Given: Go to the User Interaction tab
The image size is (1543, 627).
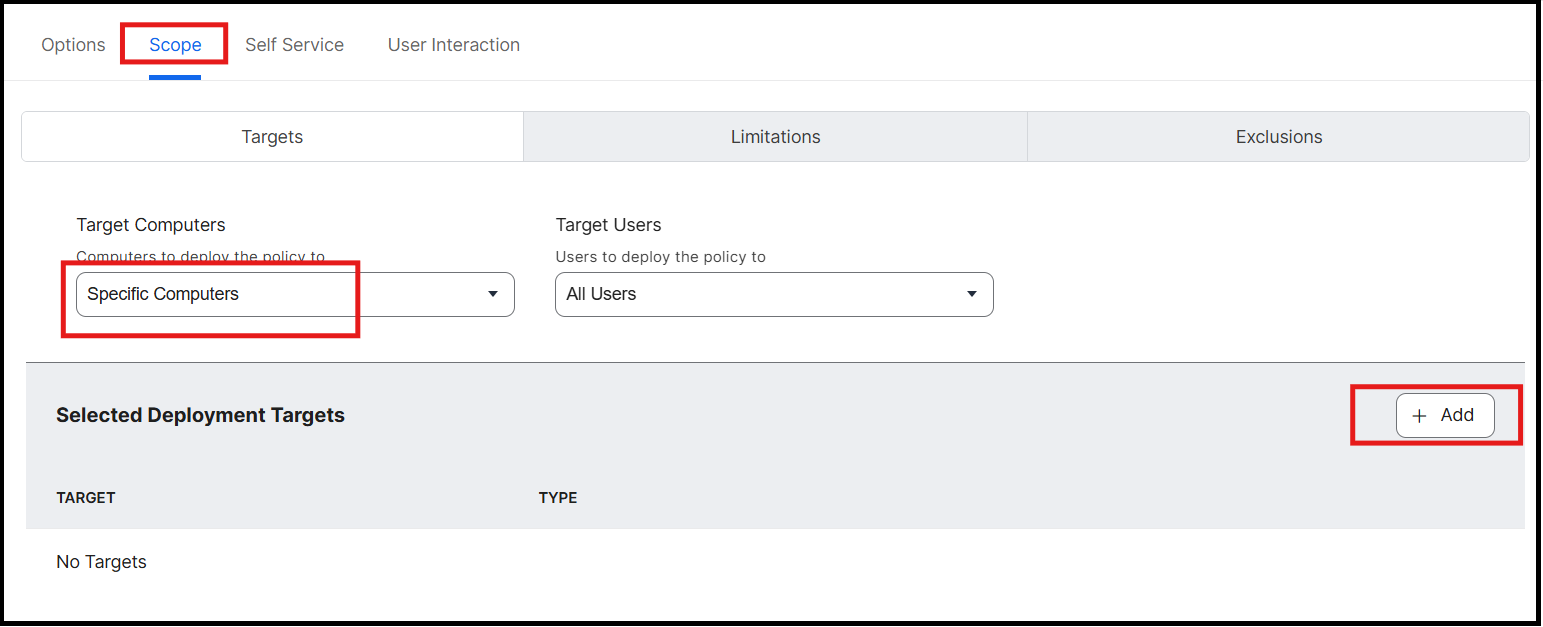Looking at the screenshot, I should pos(454,45).
